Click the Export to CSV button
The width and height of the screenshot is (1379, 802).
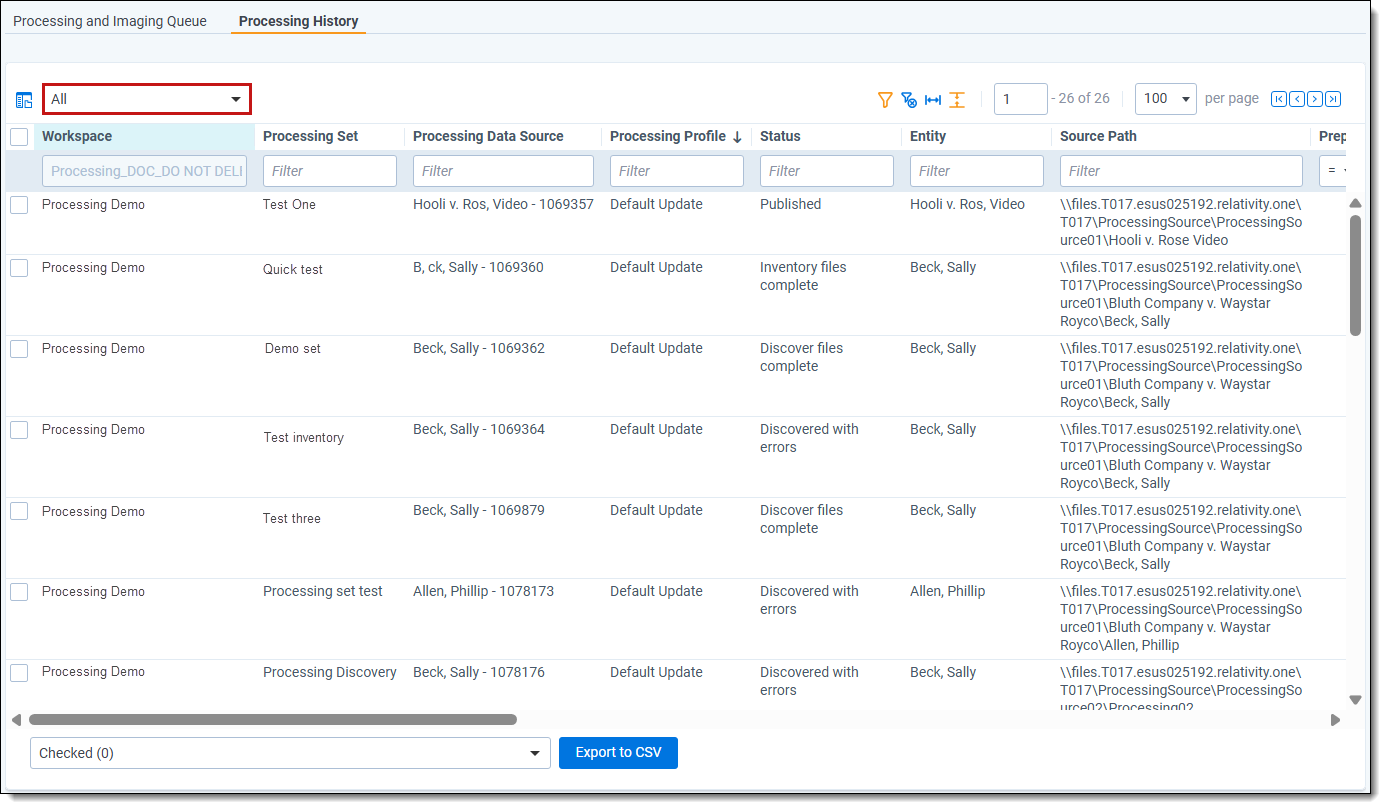click(618, 753)
